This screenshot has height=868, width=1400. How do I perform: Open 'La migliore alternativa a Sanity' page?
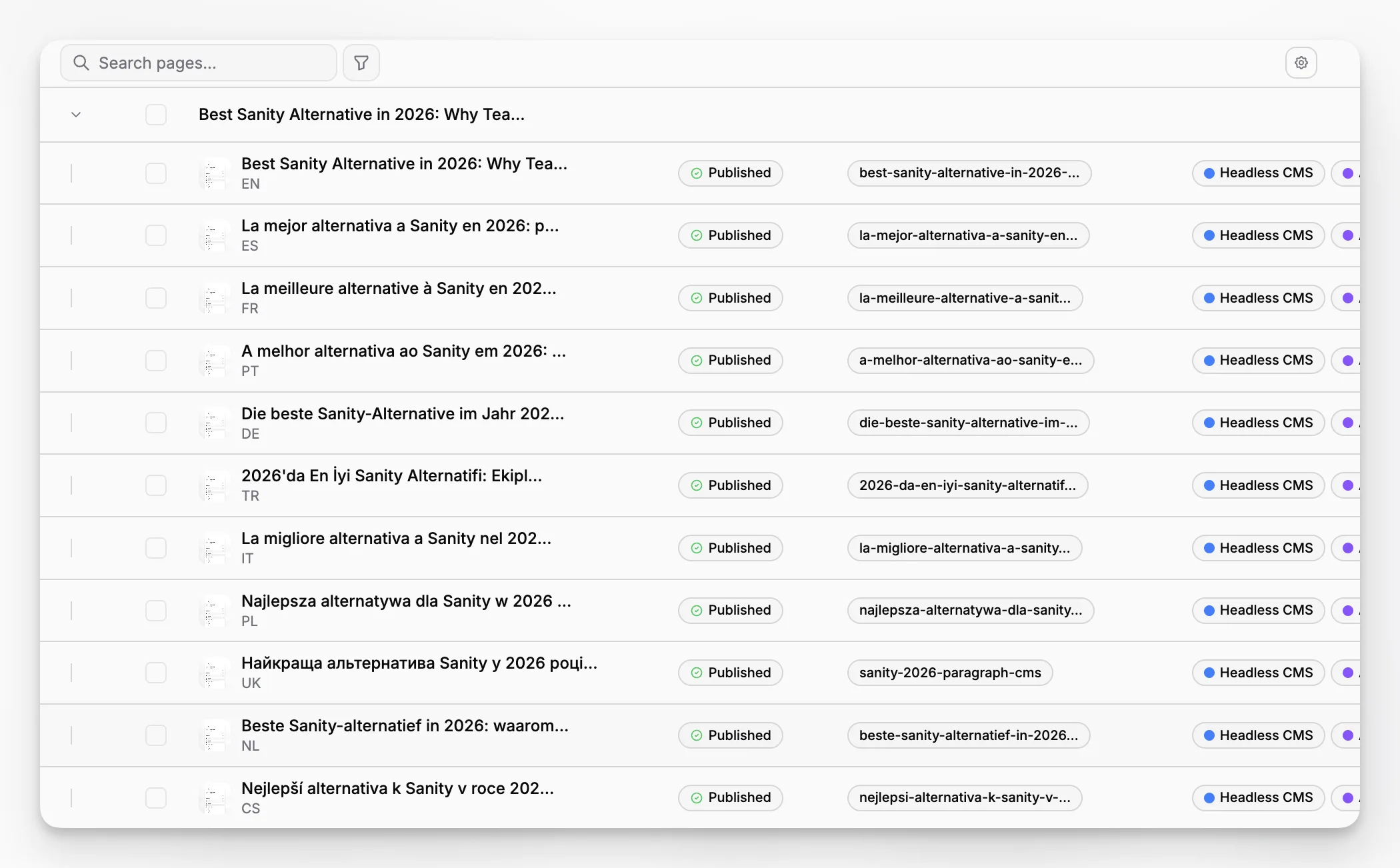(396, 539)
